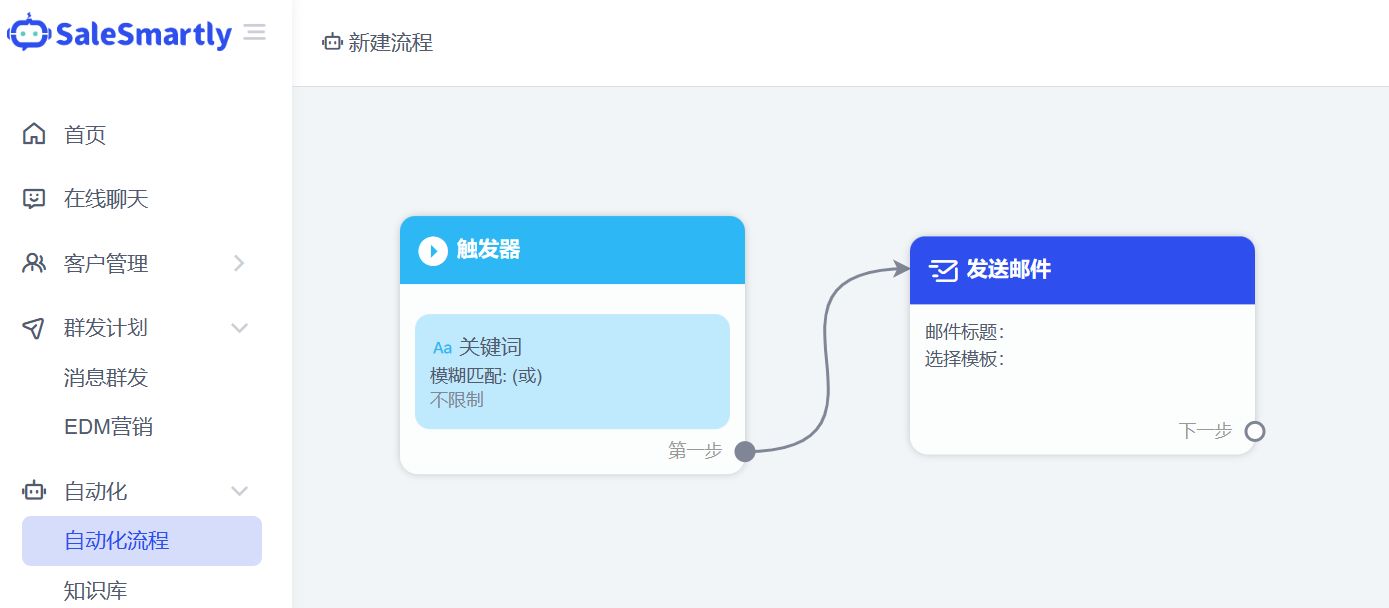Screen dimensions: 1389x608
Task: Click the 邮件标题: field label
Action: [x=964, y=332]
